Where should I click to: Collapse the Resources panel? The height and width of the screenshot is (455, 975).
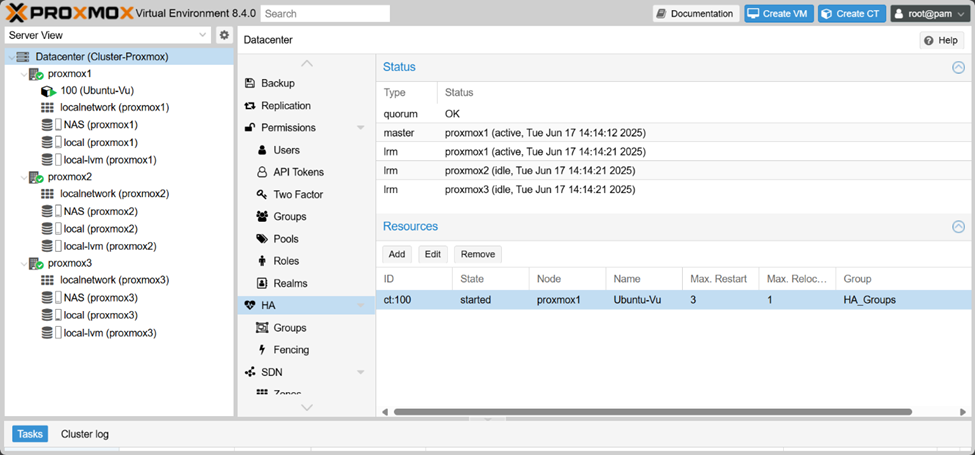tap(958, 227)
